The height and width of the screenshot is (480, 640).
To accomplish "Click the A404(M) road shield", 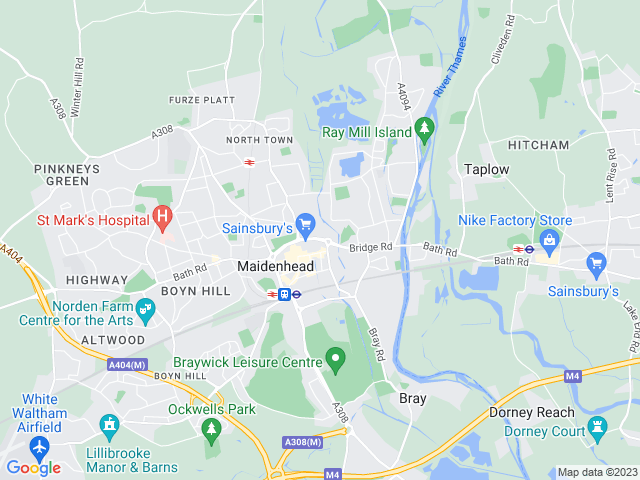I will pyautogui.click(x=127, y=365).
